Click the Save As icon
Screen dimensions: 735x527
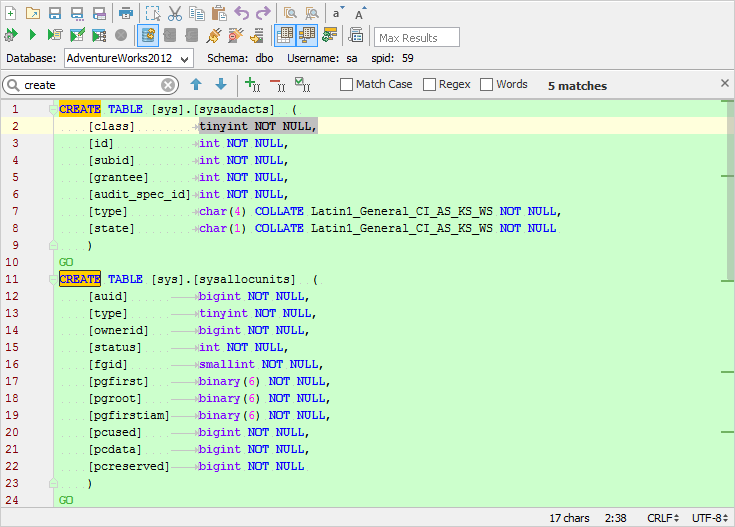click(x=77, y=14)
